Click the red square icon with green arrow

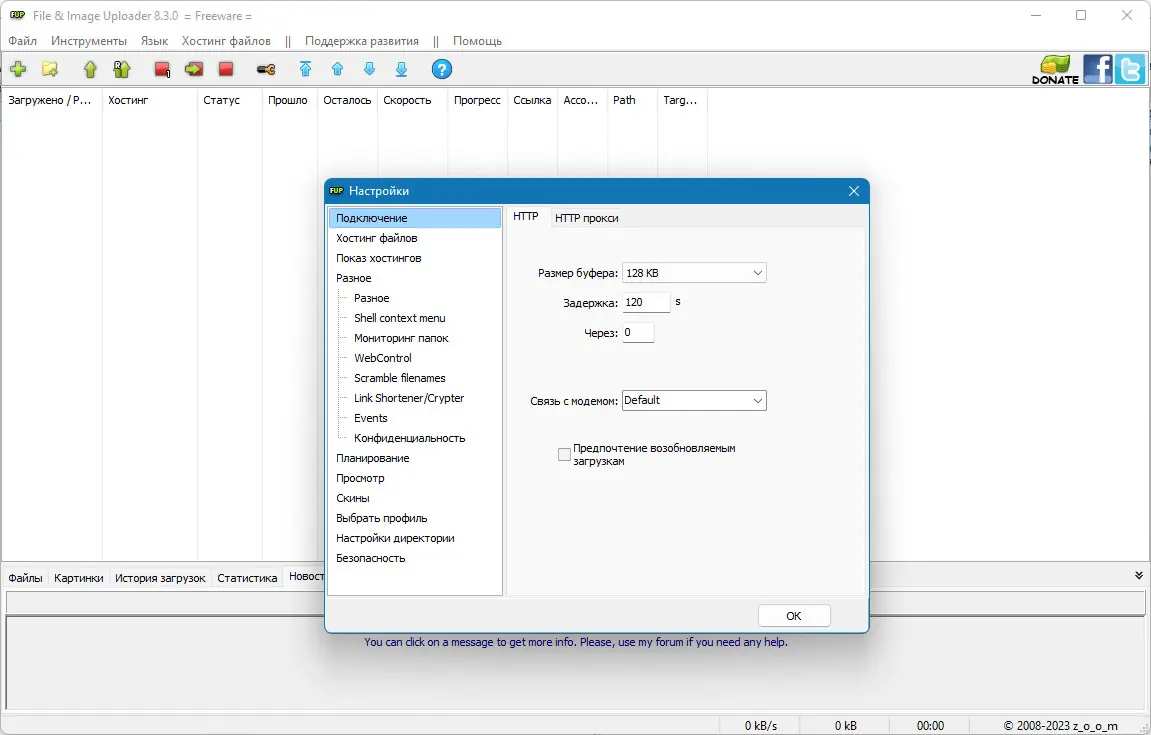pos(194,69)
